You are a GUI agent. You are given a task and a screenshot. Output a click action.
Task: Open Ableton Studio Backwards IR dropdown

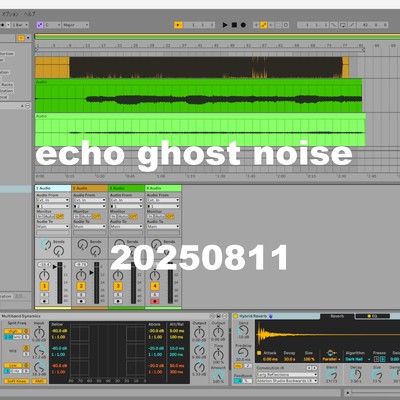287,381
